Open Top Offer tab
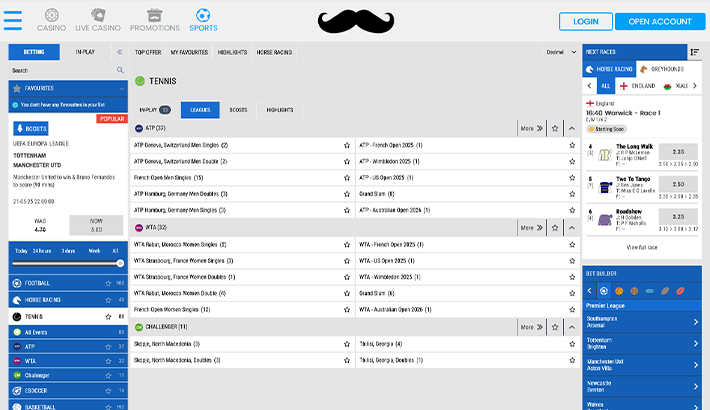 148,52
